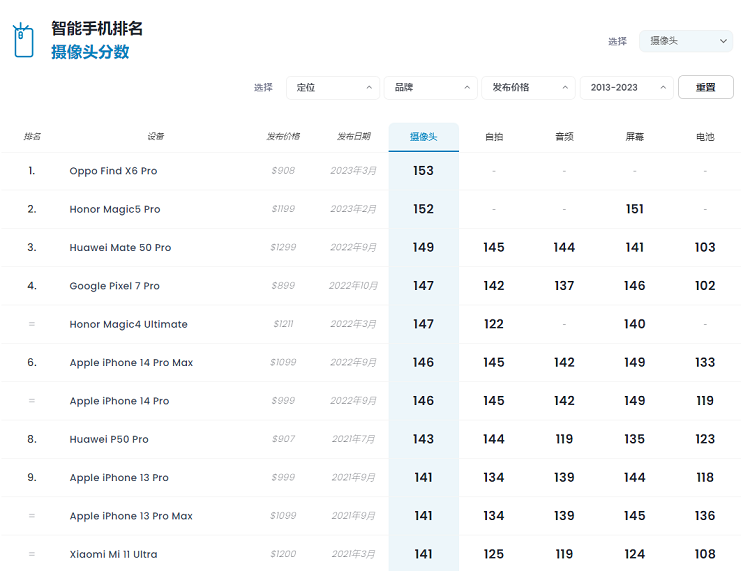
Task: Click the 智能手机排名 page title
Action: [x=97, y=28]
